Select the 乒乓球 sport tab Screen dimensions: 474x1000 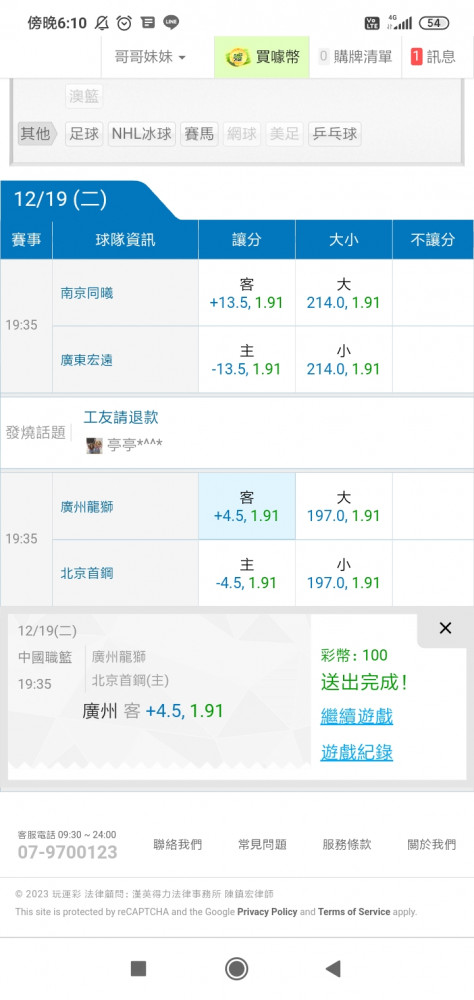334,134
